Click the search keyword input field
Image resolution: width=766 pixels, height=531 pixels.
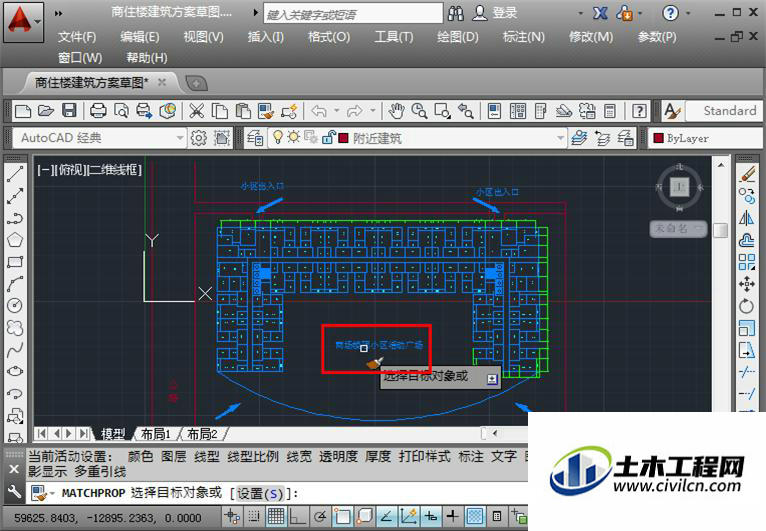353,14
